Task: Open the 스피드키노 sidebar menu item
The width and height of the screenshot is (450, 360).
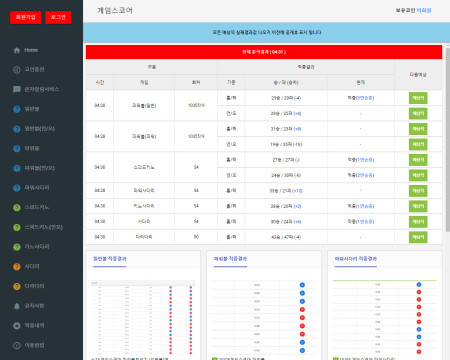Action: (x=37, y=207)
